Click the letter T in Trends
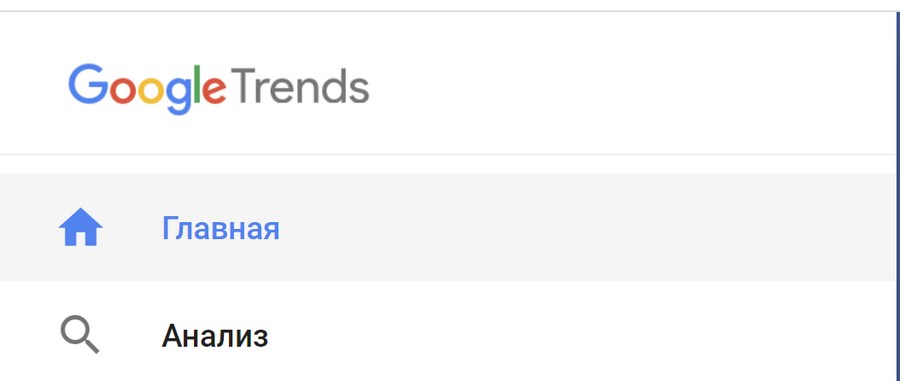The width and height of the screenshot is (900, 381). pyautogui.click(x=245, y=85)
